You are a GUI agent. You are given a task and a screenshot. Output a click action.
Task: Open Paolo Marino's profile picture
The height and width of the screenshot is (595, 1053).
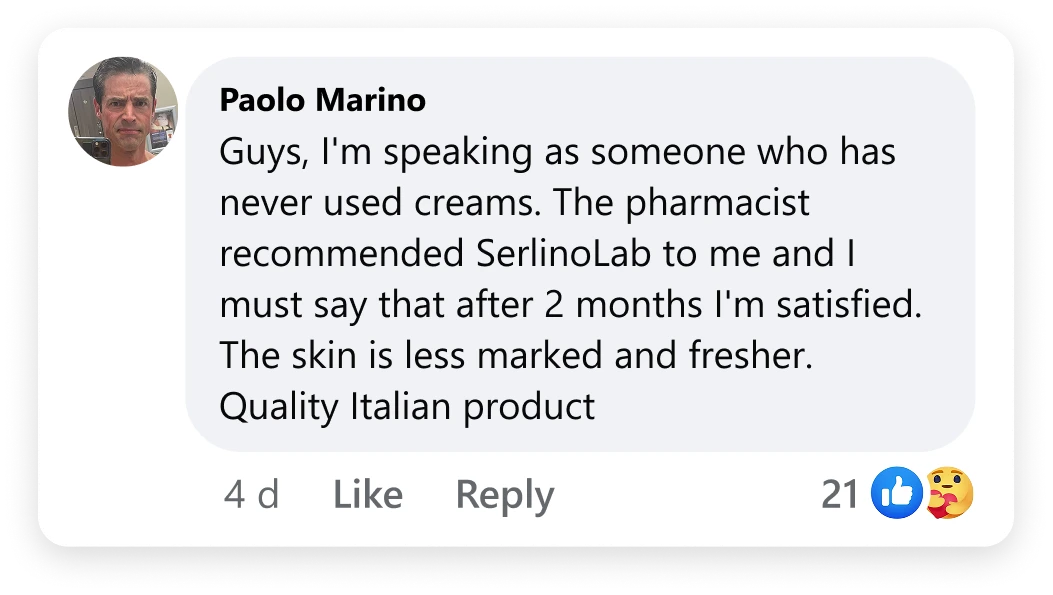click(x=123, y=112)
